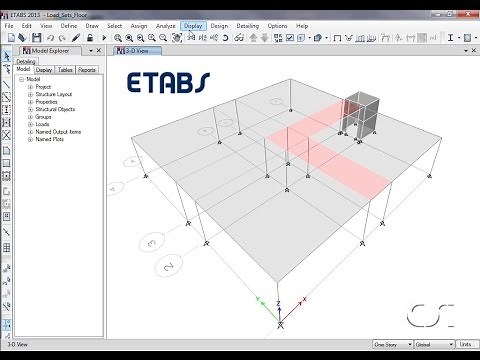This screenshot has height=360, width=480.
Task: Close the Model Explorer panel
Action: 99,51
